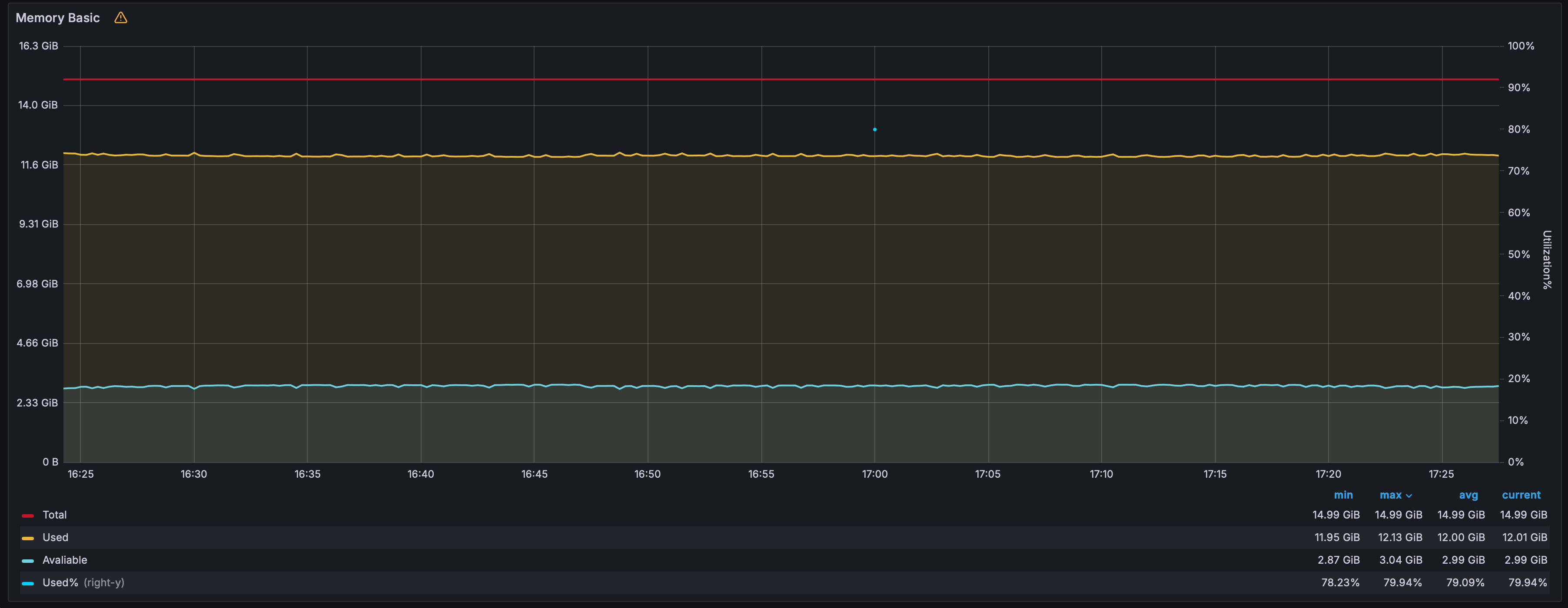
Task: Click the 16:50 time axis label
Action: pos(647,474)
